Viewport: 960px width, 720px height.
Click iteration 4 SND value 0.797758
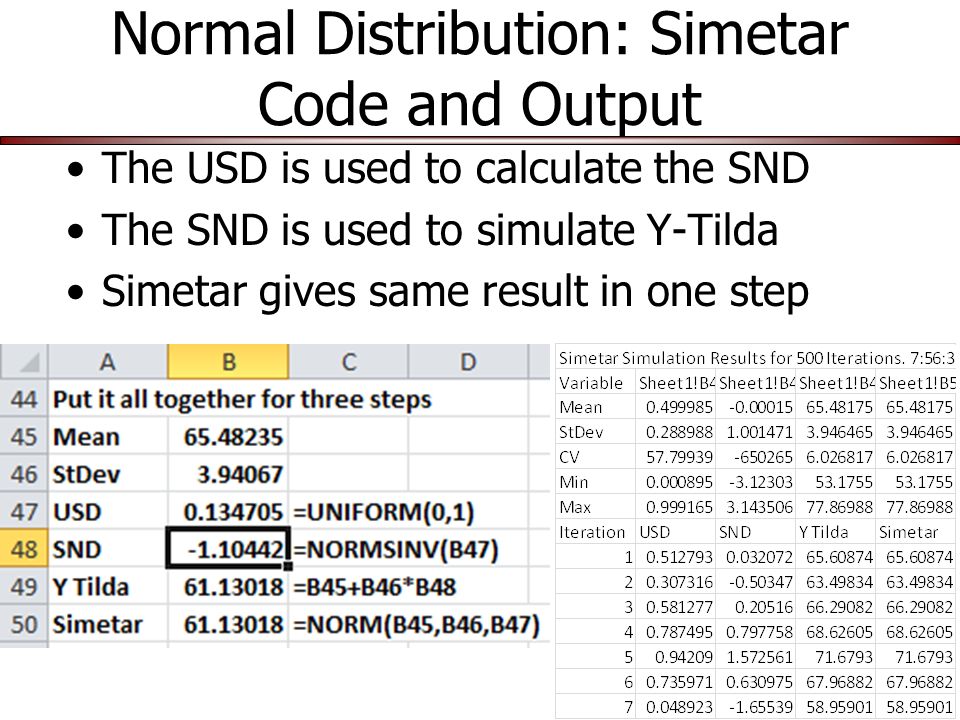759,632
